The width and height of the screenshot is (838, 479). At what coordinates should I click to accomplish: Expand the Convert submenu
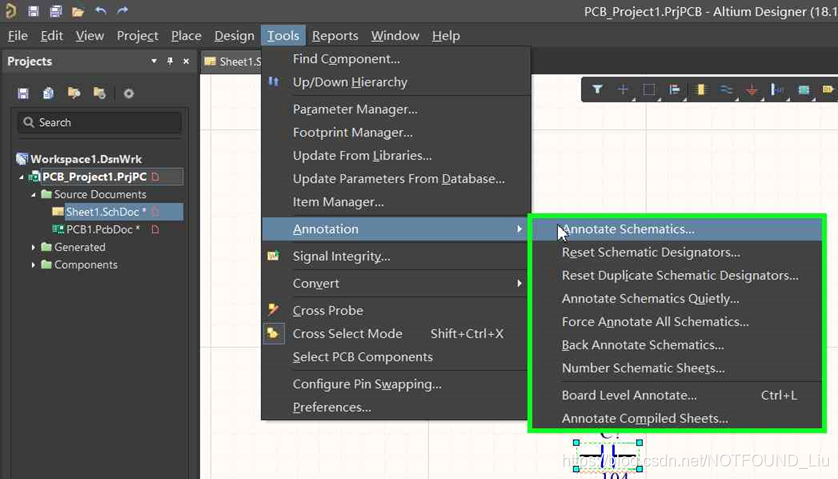[395, 283]
